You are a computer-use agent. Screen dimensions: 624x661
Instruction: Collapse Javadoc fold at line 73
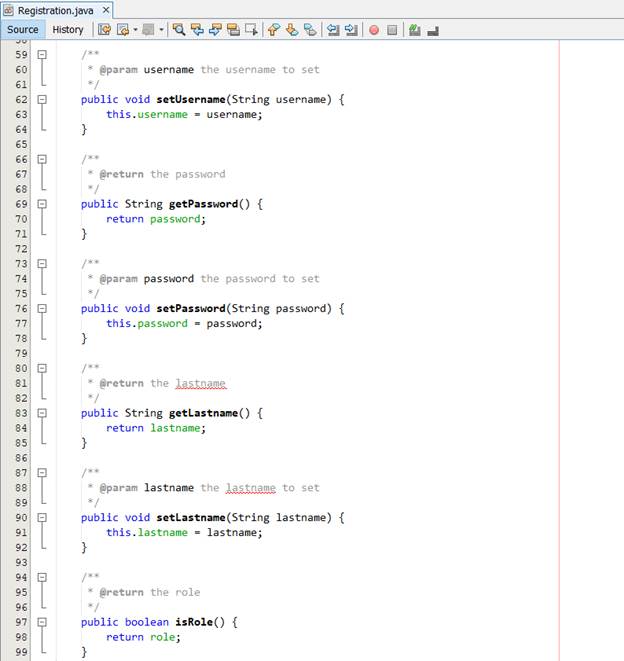click(42, 263)
